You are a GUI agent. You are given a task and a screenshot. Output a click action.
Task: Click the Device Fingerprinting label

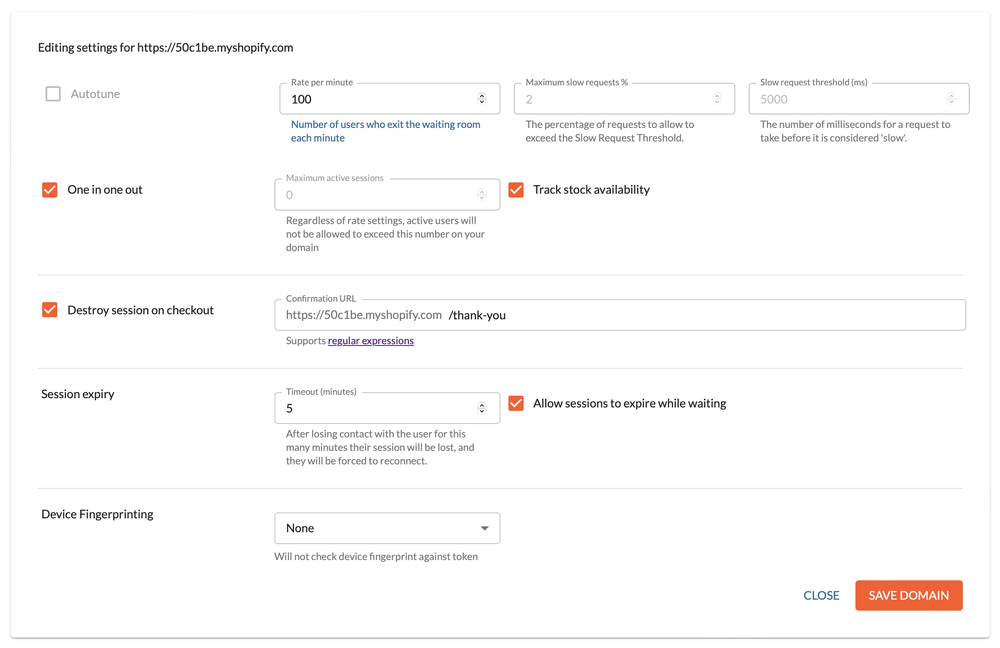(97, 514)
